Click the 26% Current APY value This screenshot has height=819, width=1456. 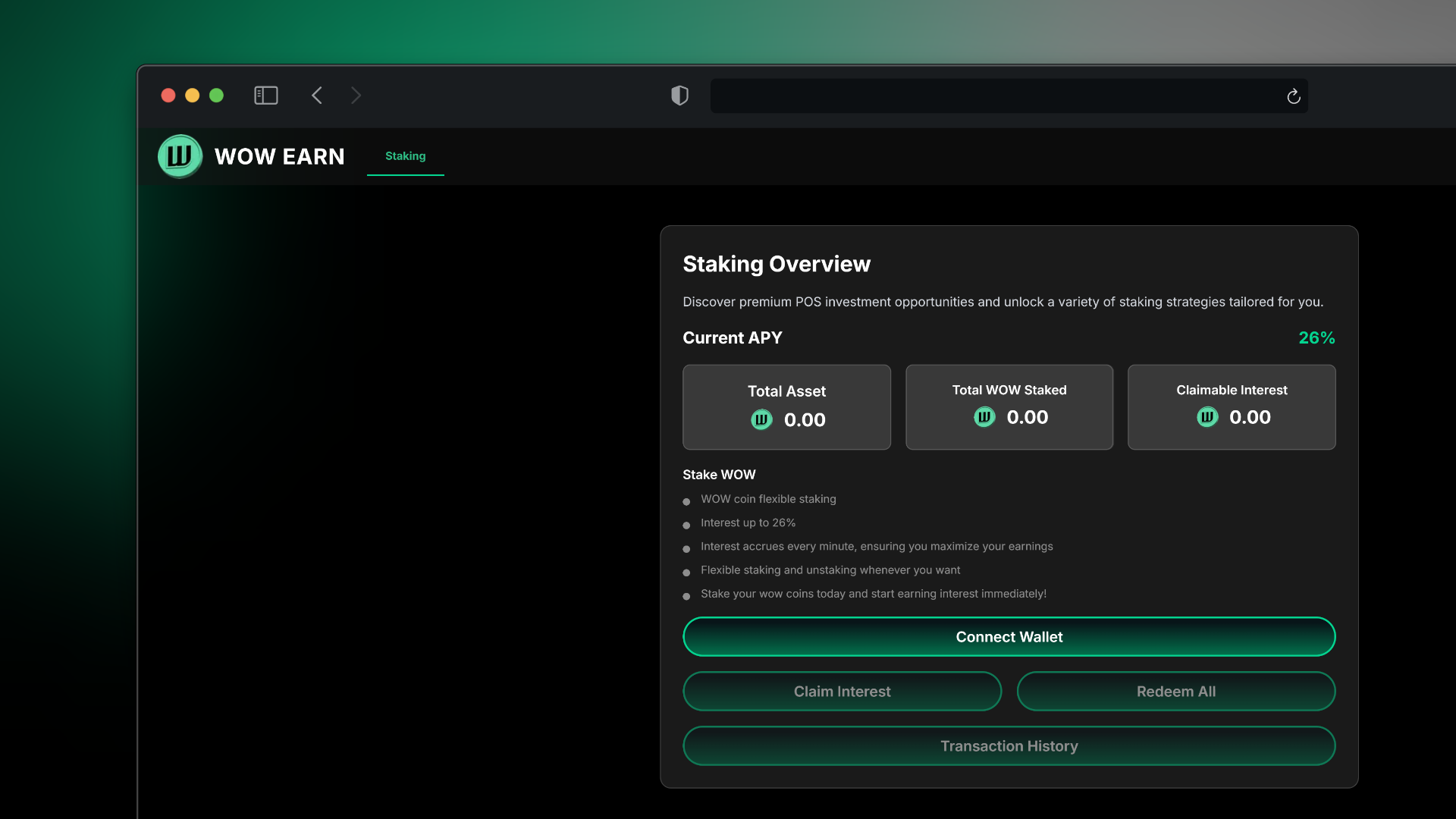tap(1316, 338)
